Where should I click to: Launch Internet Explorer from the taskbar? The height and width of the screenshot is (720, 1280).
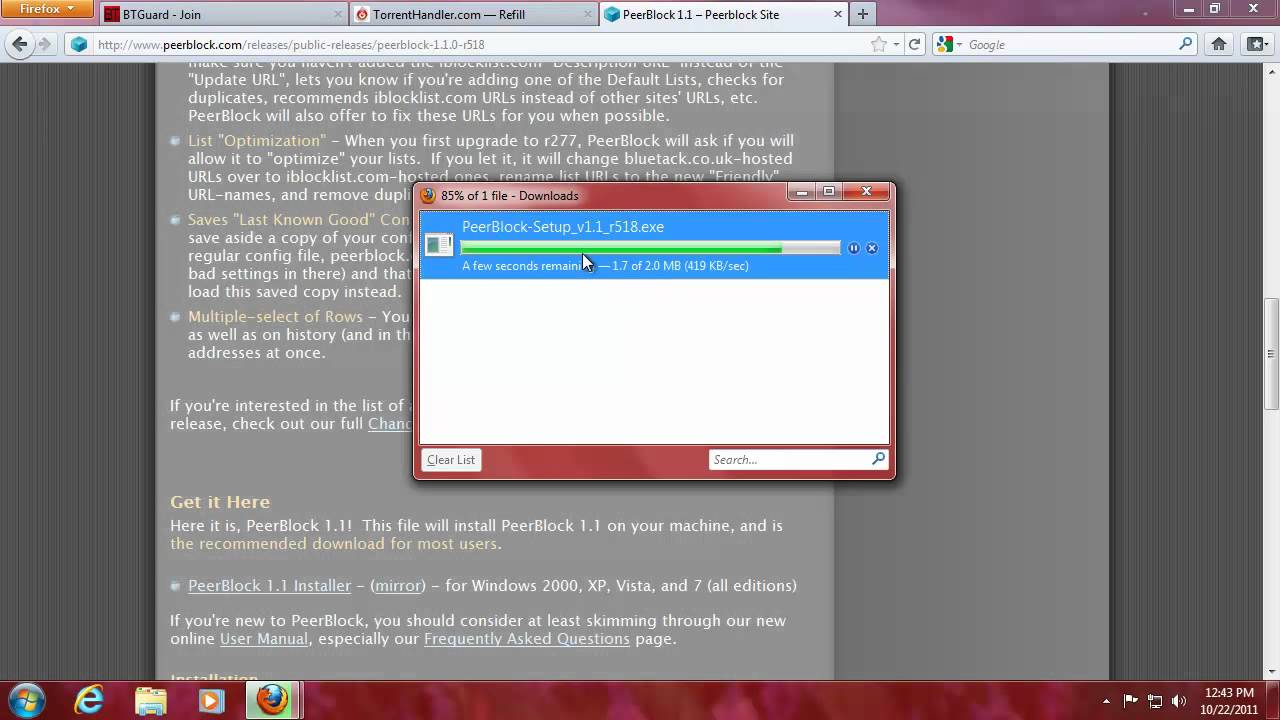click(x=89, y=700)
